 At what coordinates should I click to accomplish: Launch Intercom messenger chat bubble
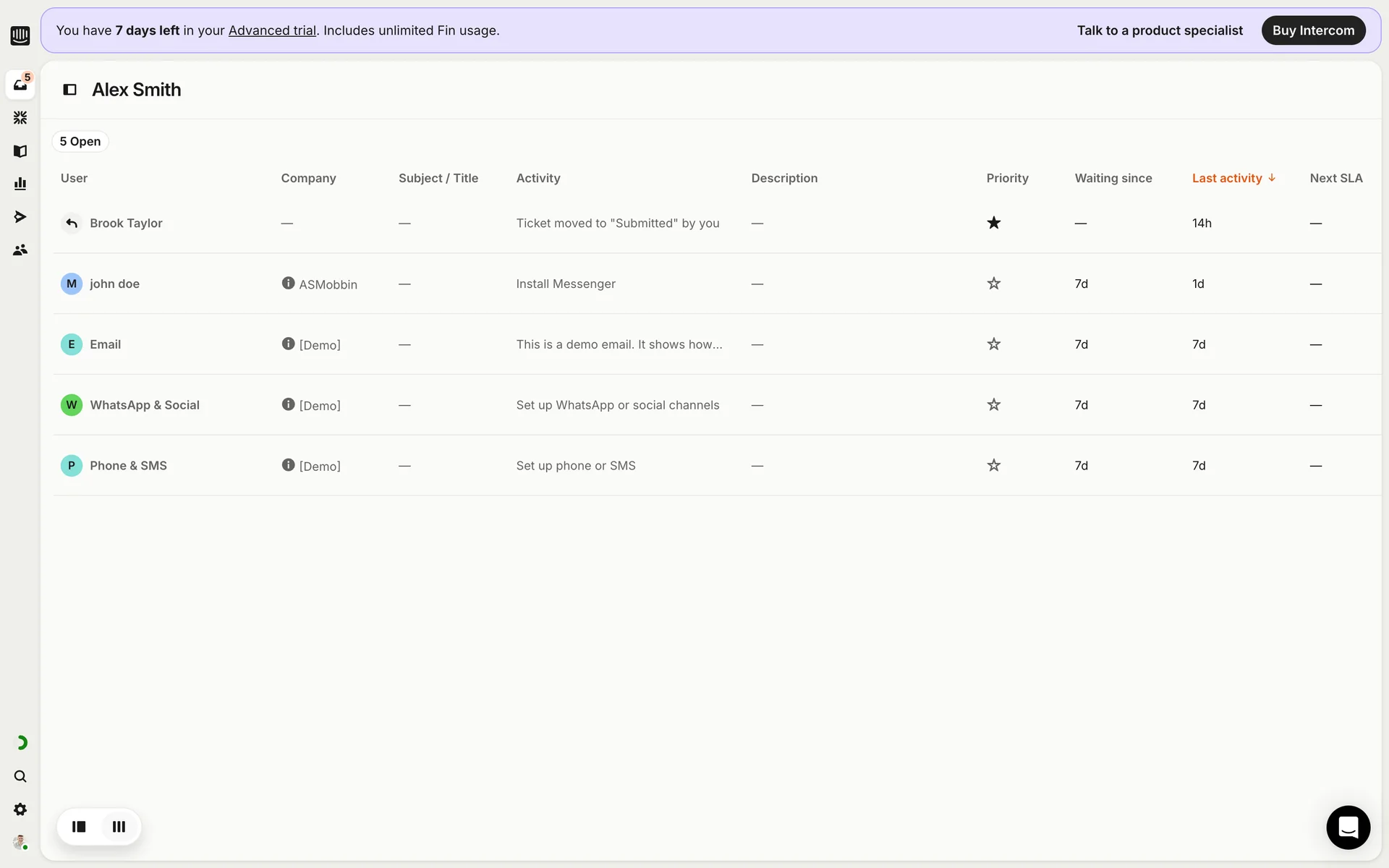click(x=1348, y=827)
